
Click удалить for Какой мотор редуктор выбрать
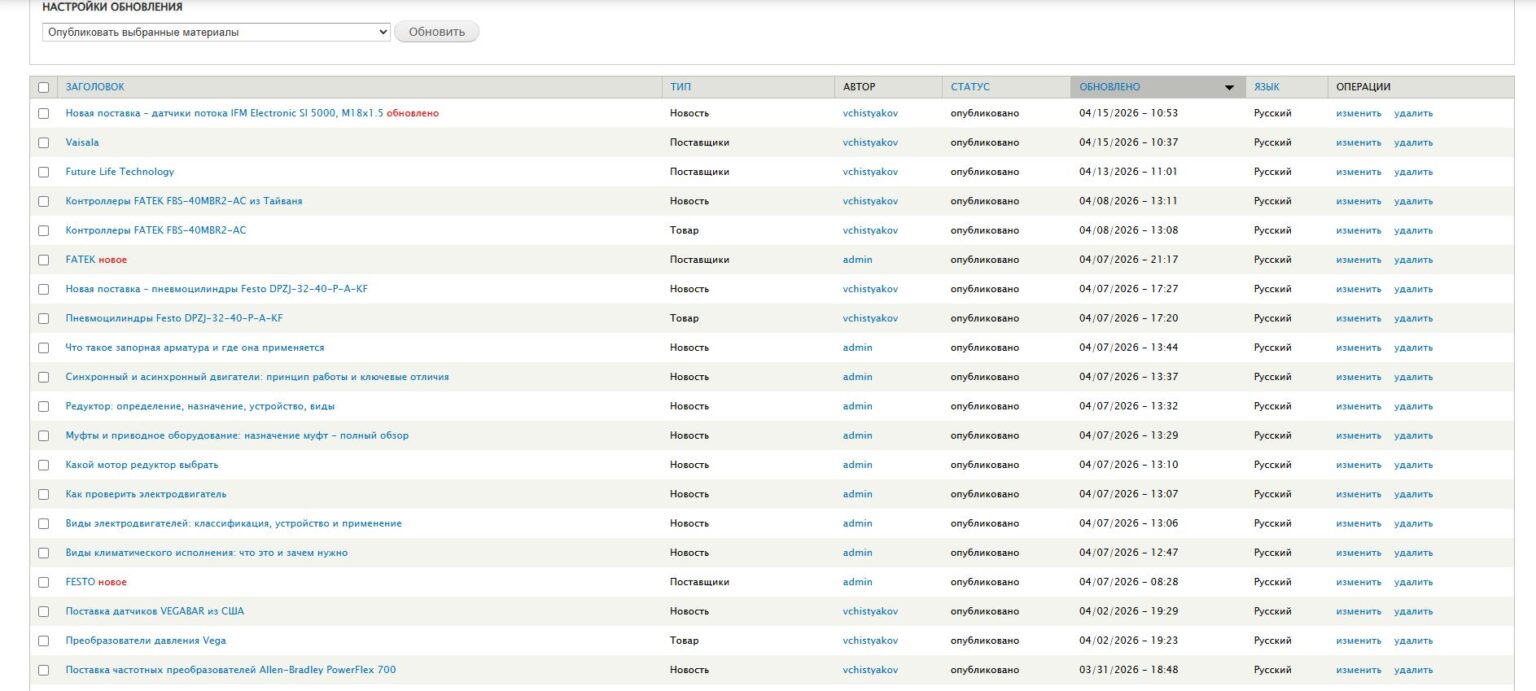tap(1413, 464)
